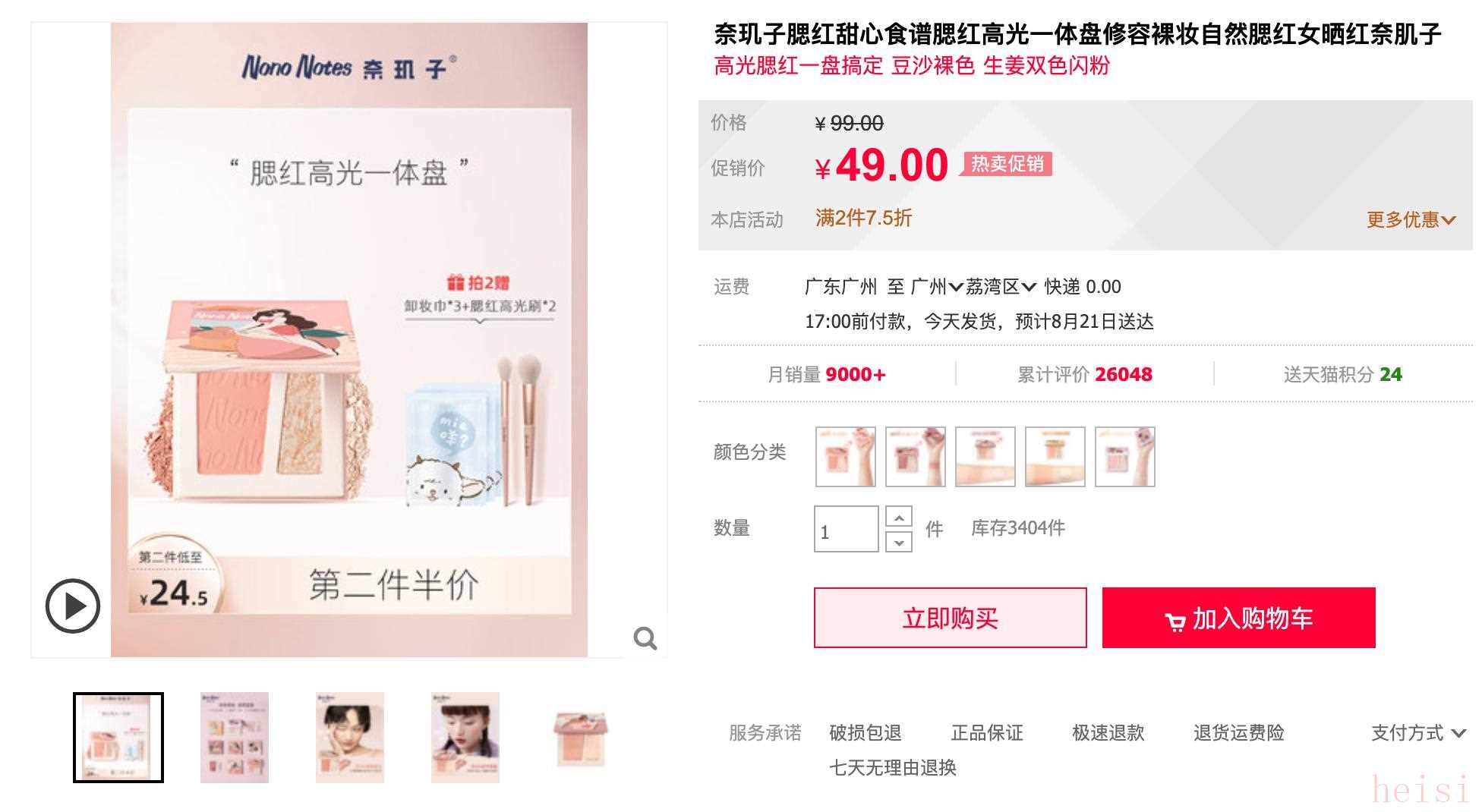Select the second color option swatch

(x=915, y=456)
